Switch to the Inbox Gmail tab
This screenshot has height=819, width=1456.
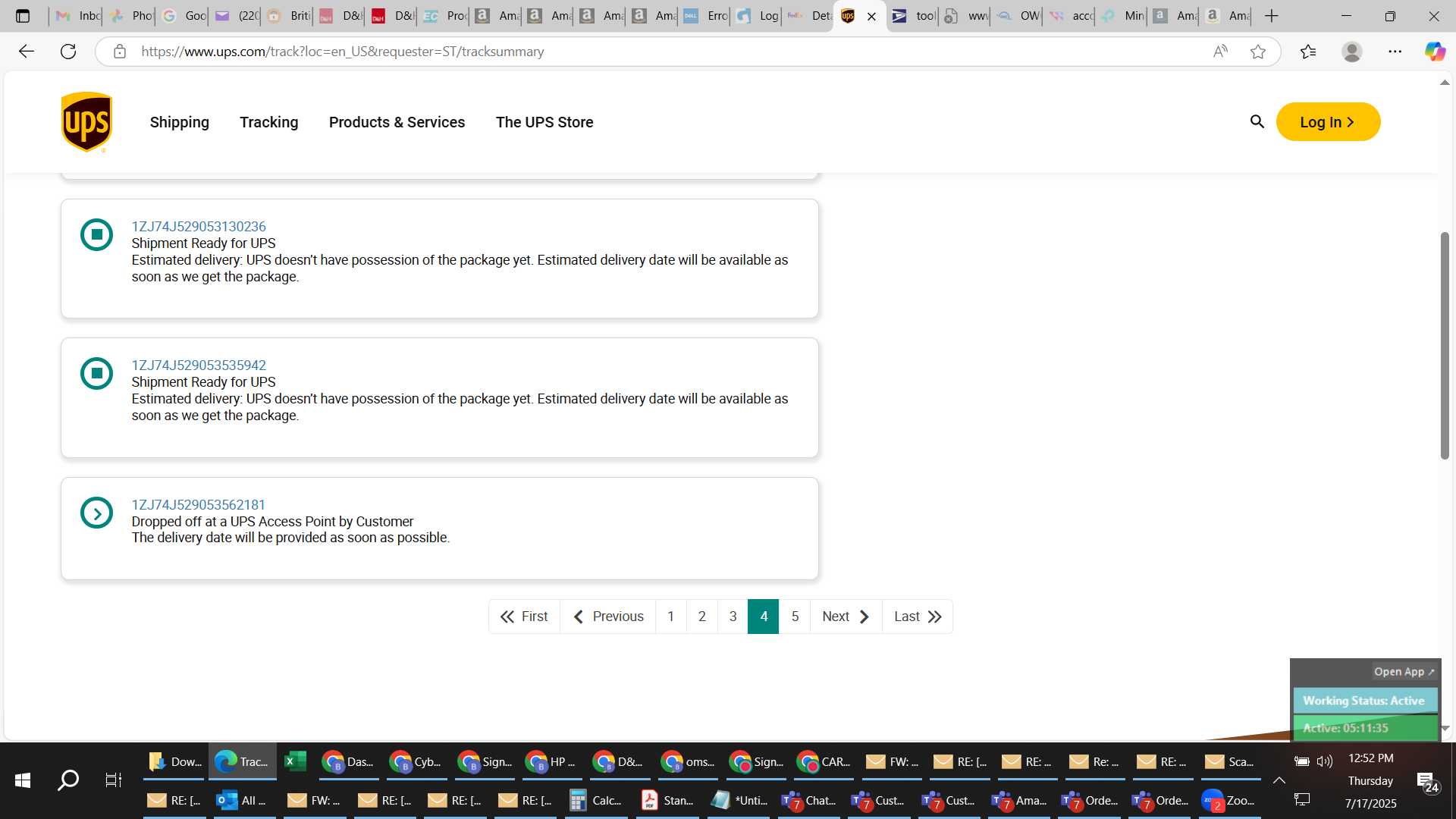pos(78,16)
